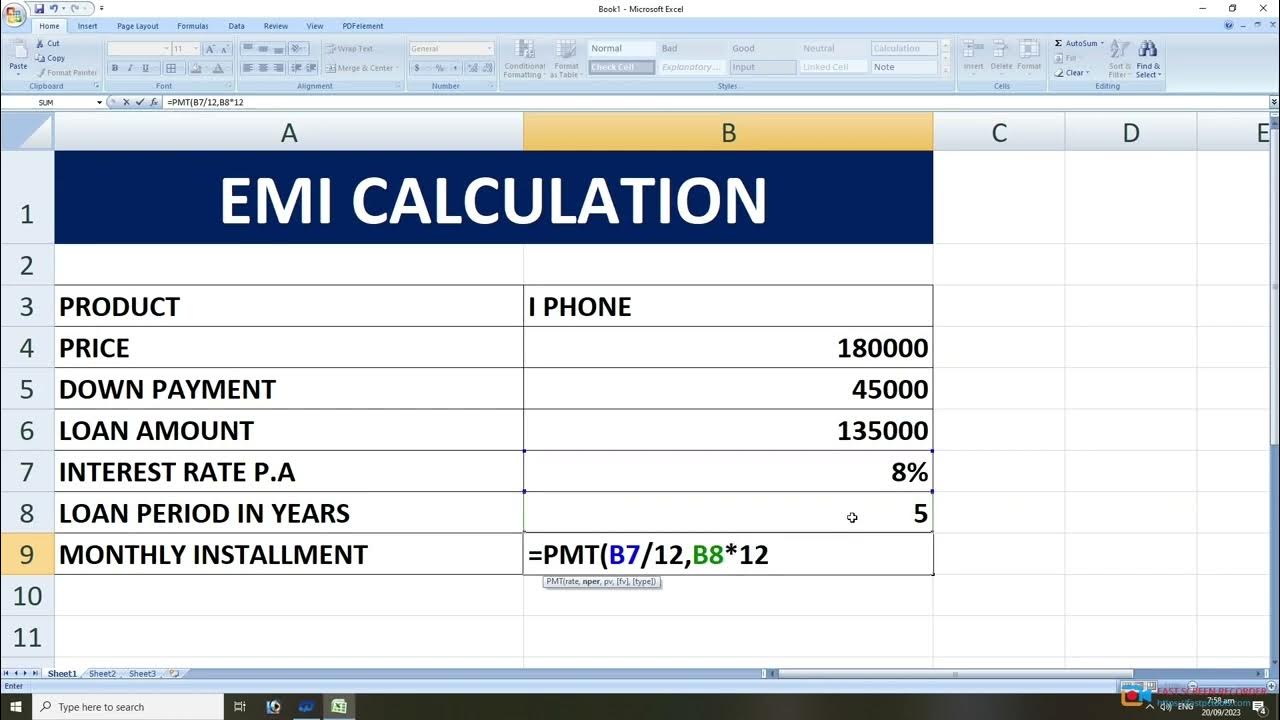The image size is (1280, 720).
Task: Click the Percent Style icon
Action: [438, 68]
